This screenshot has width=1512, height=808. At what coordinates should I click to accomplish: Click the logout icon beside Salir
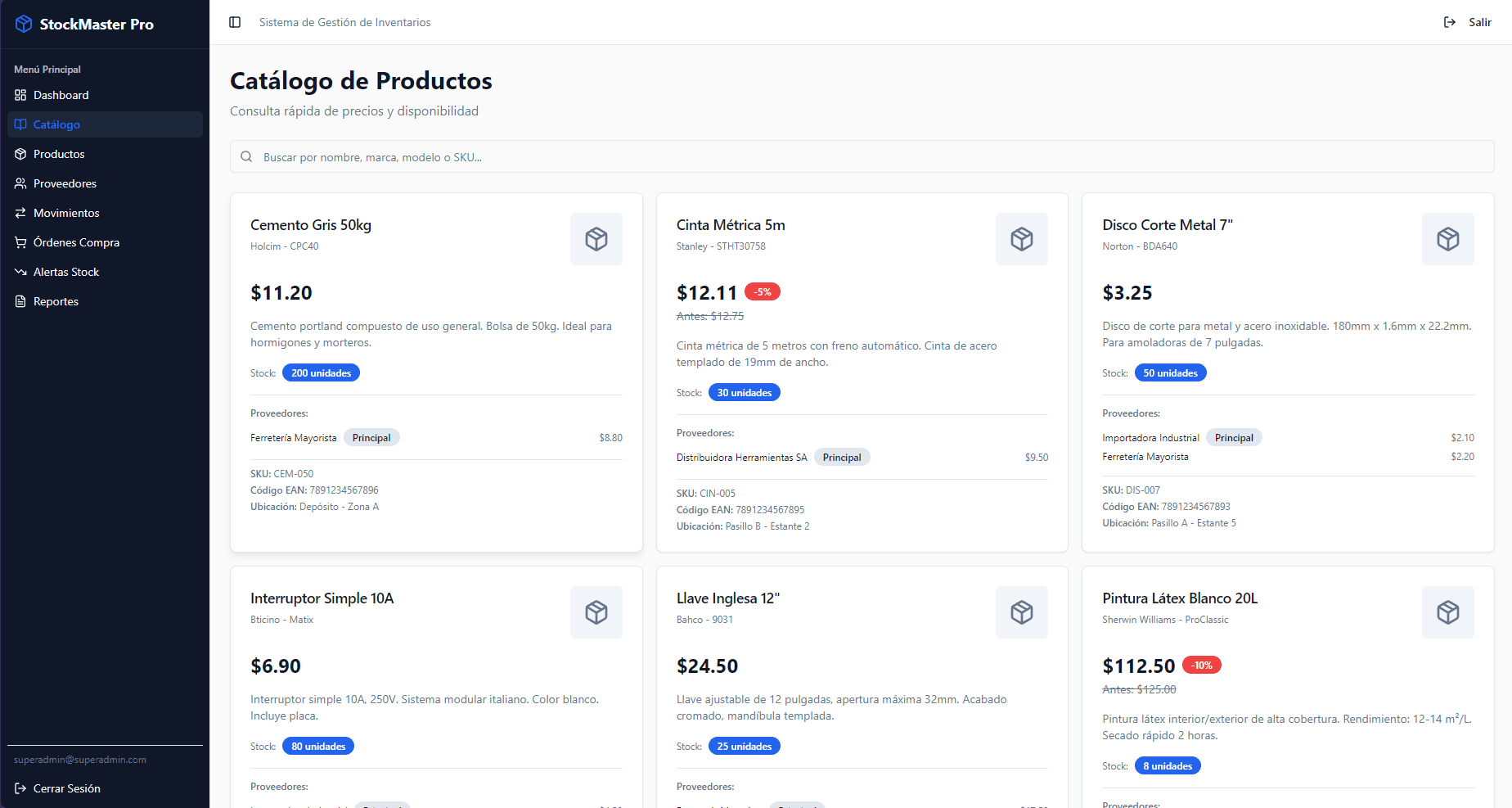(x=1450, y=22)
